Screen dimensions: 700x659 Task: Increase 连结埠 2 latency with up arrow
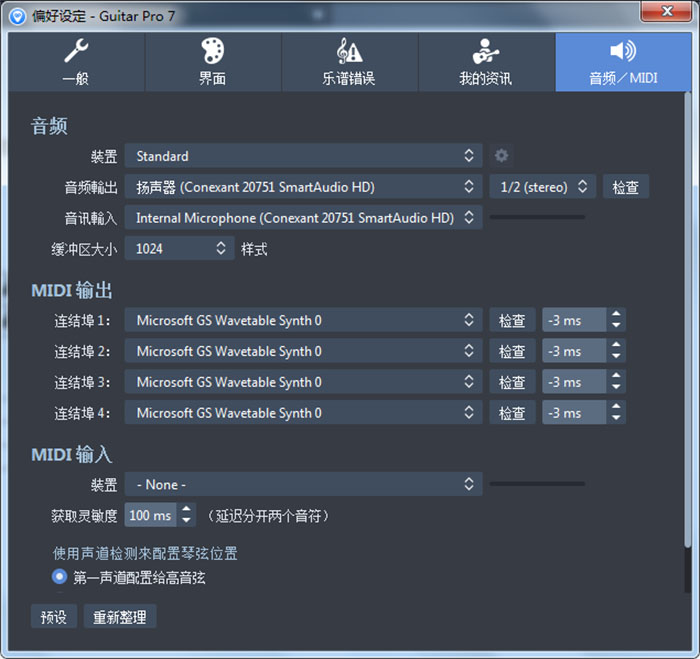point(616,345)
